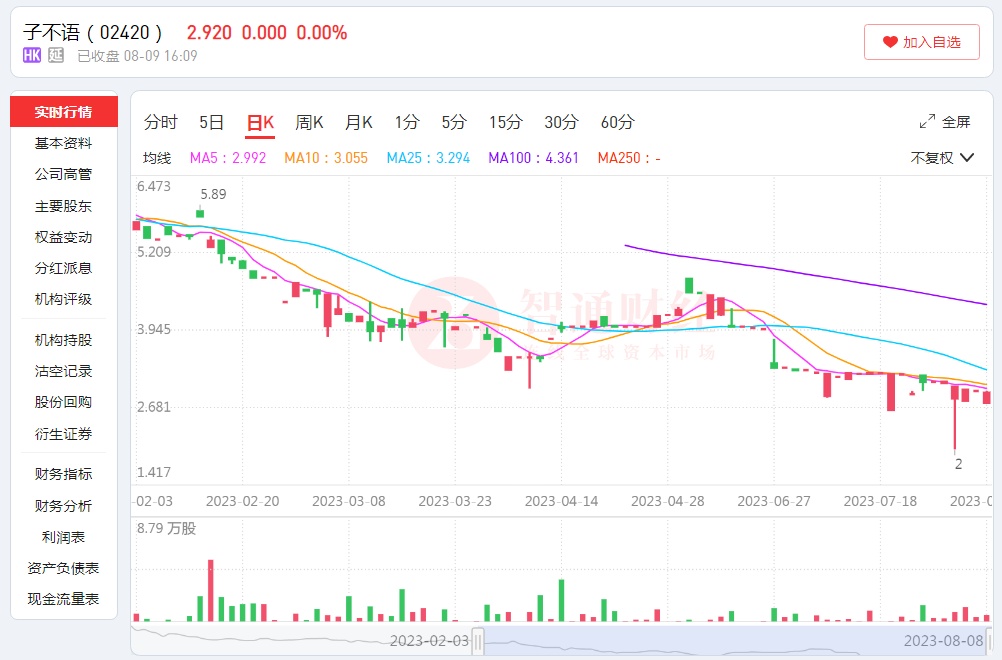Open the 不复权 adjustment dropdown
This screenshot has width=1002, height=660.
click(x=942, y=158)
